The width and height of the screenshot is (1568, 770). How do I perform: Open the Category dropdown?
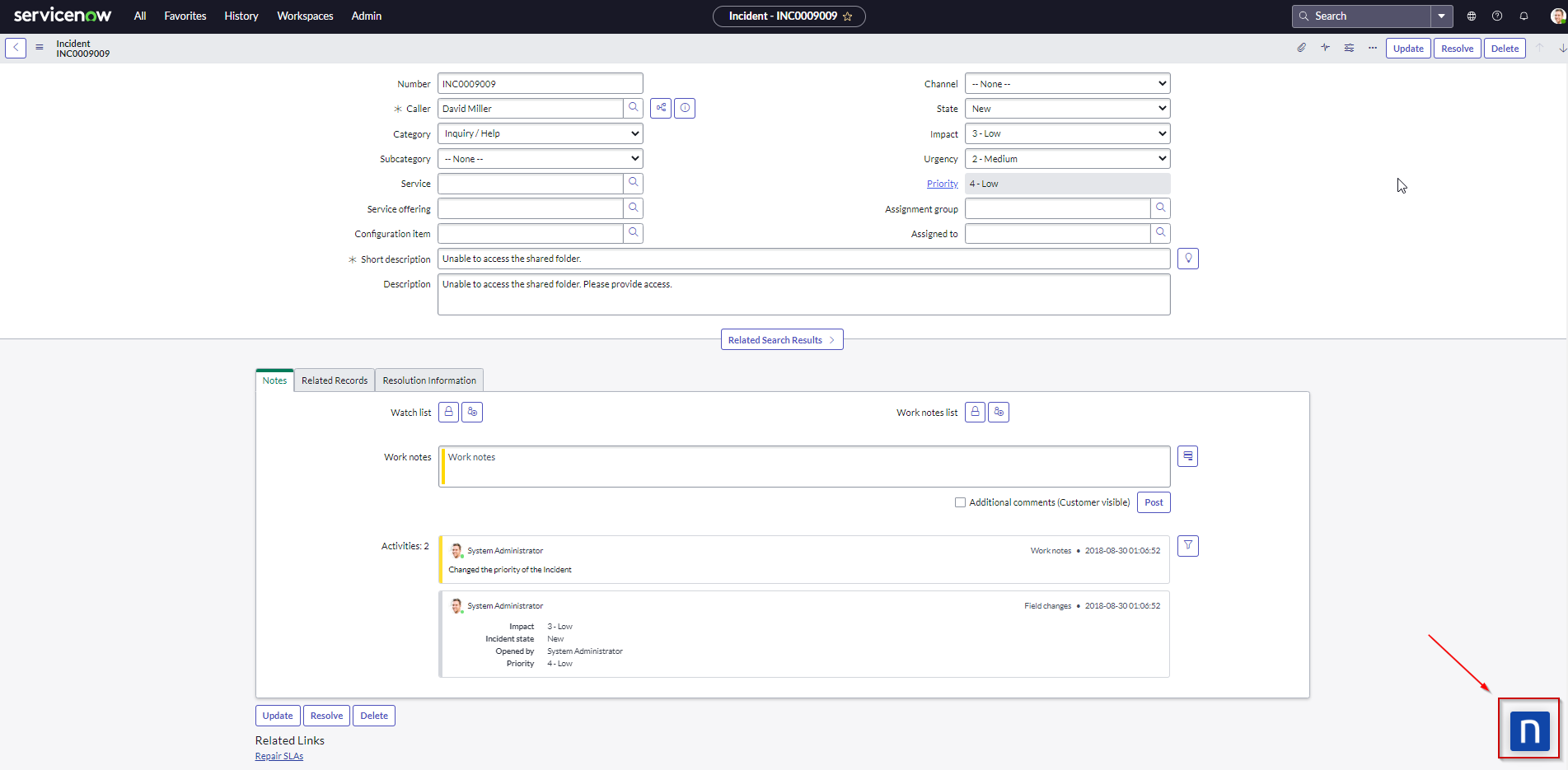(x=541, y=133)
